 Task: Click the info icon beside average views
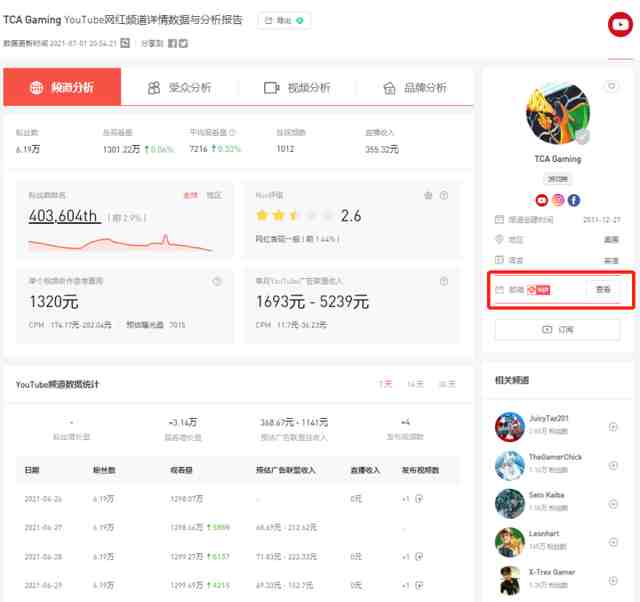(x=233, y=132)
